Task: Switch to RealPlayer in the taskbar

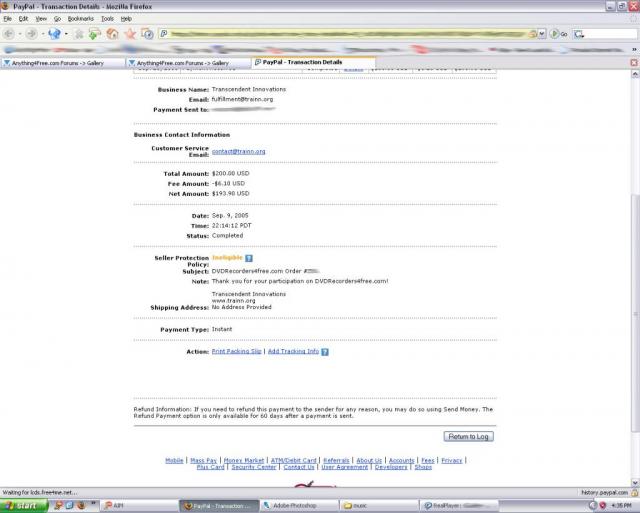Action: [460, 506]
